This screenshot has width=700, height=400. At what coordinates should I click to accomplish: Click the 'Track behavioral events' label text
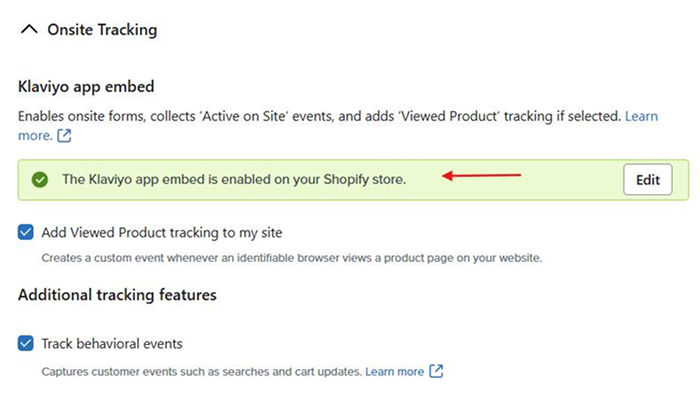[x=112, y=343]
